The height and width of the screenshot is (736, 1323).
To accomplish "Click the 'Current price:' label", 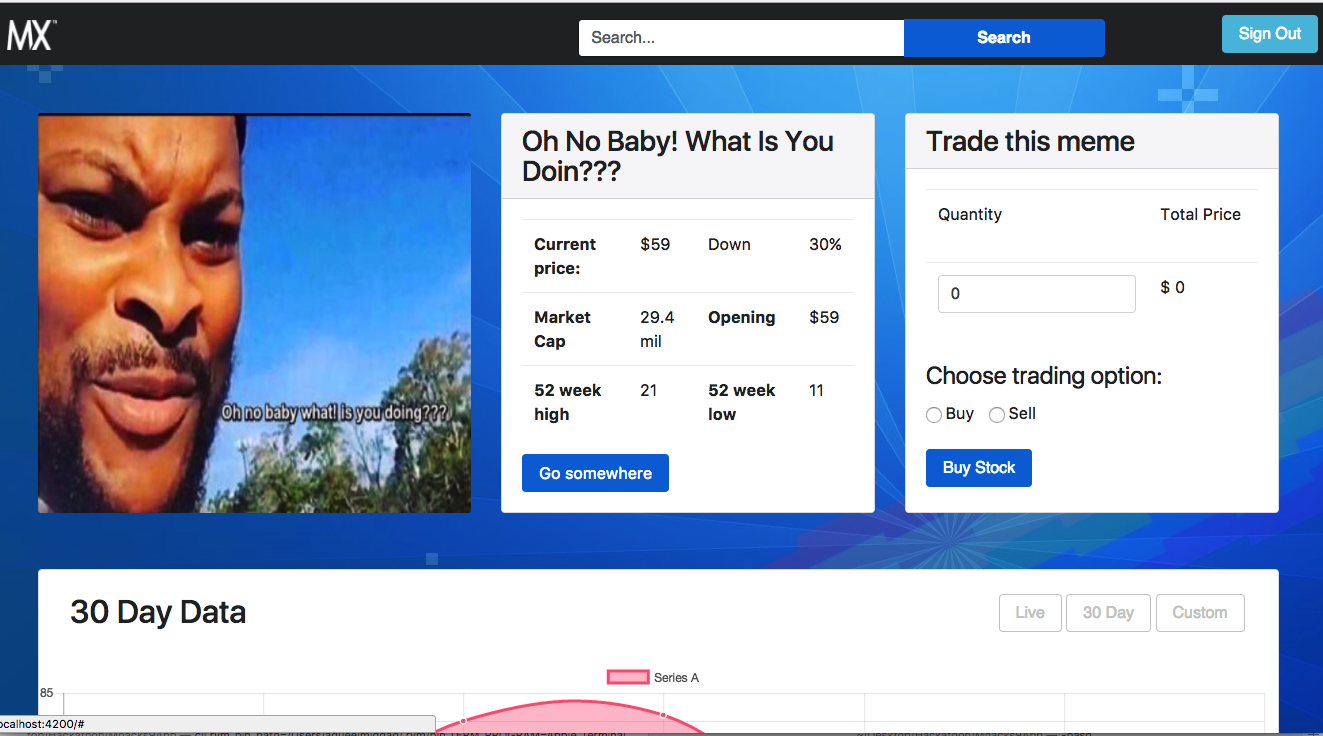I will tap(565, 256).
